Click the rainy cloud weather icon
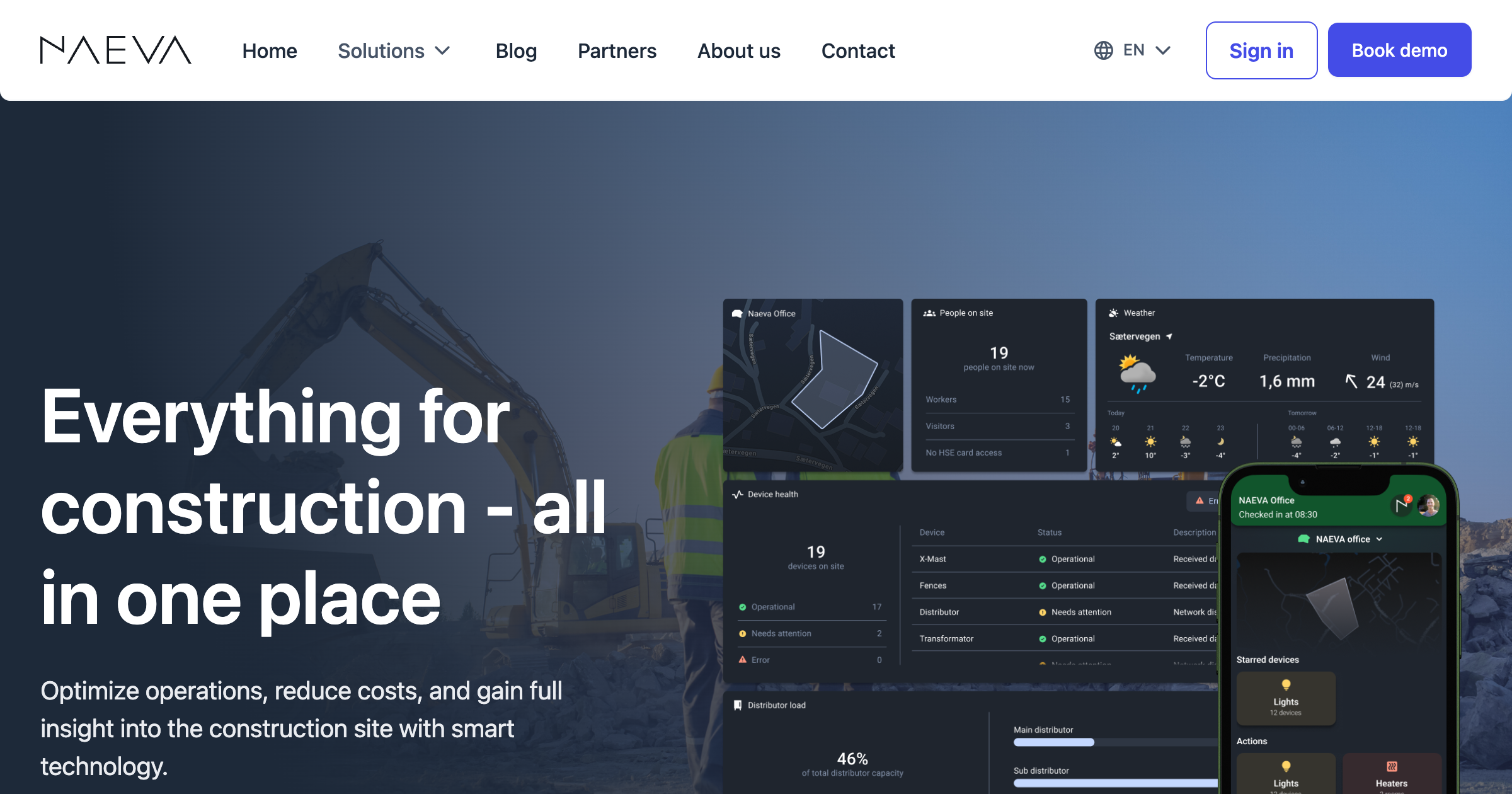Viewport: 1512px width, 794px height. [1137, 374]
